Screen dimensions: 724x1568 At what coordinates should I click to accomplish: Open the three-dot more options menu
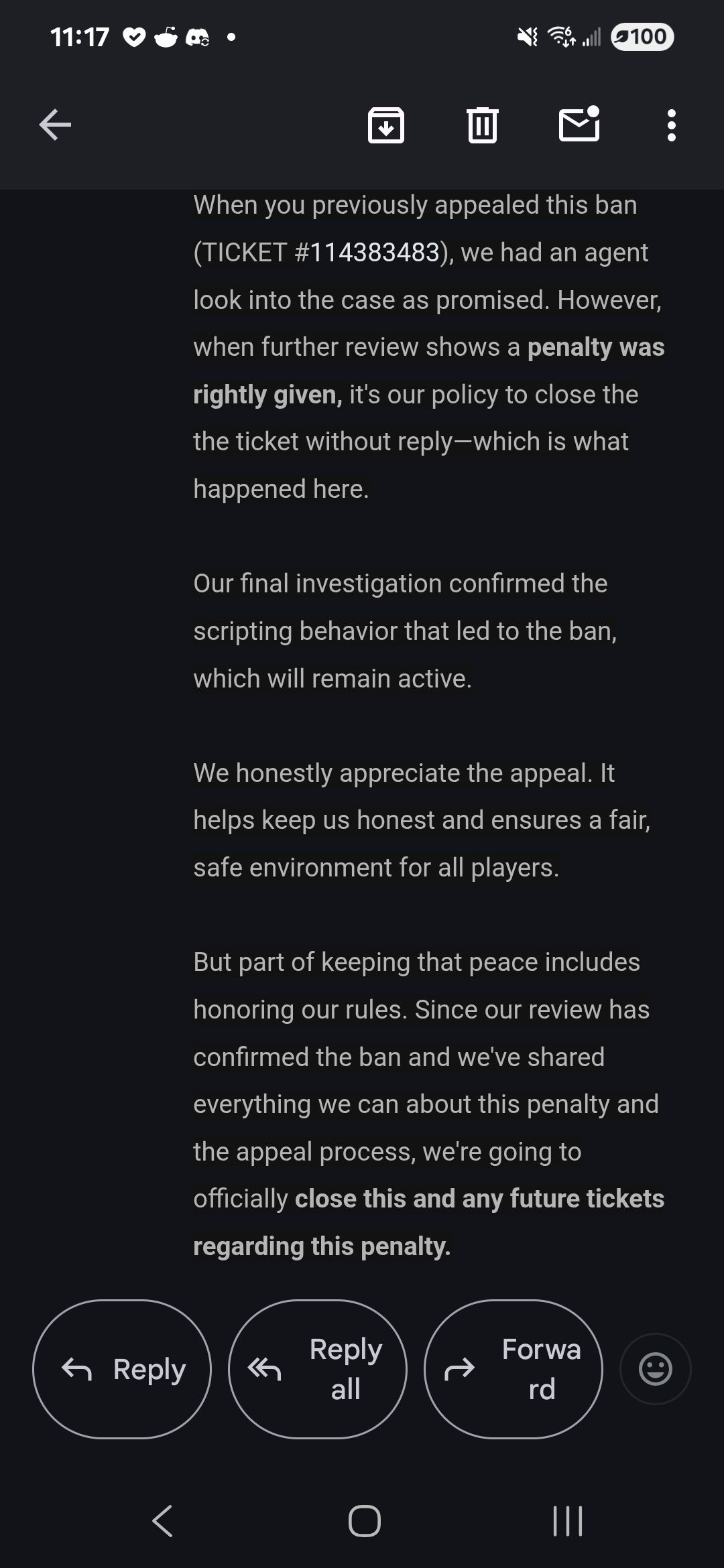pos(671,125)
